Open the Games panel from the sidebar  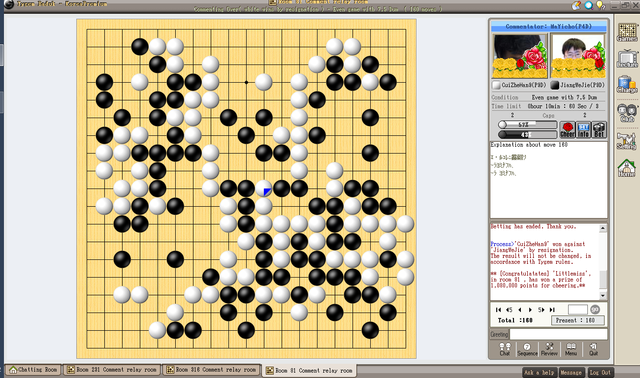click(x=627, y=32)
